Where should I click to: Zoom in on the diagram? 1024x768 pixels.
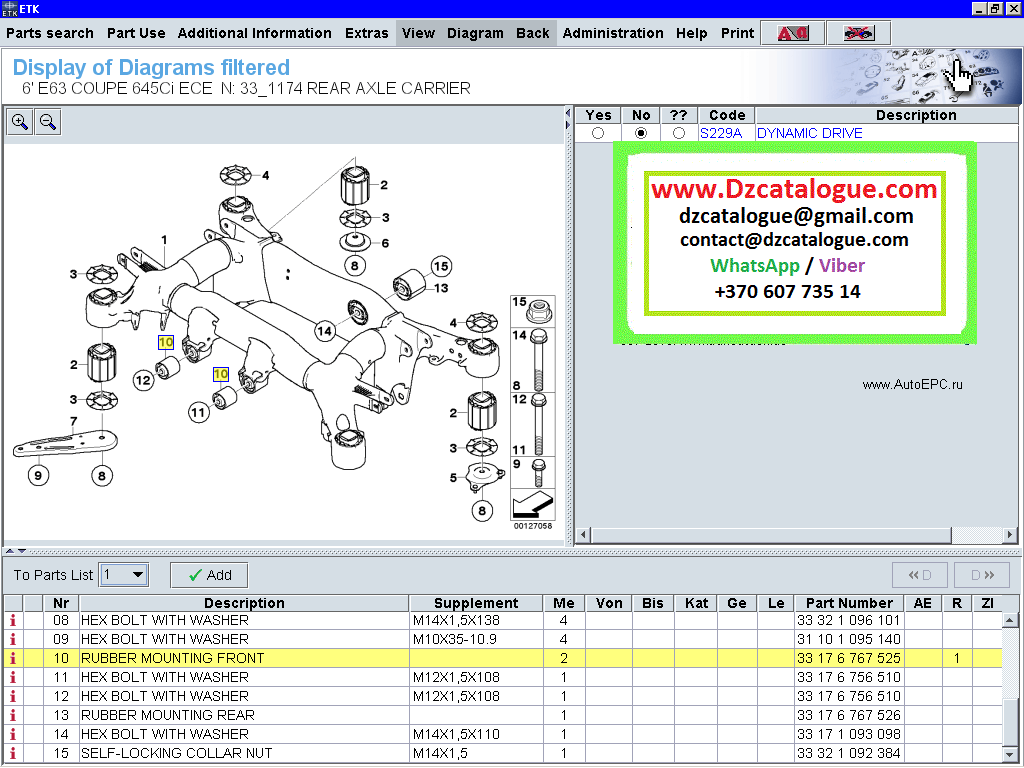coord(20,122)
